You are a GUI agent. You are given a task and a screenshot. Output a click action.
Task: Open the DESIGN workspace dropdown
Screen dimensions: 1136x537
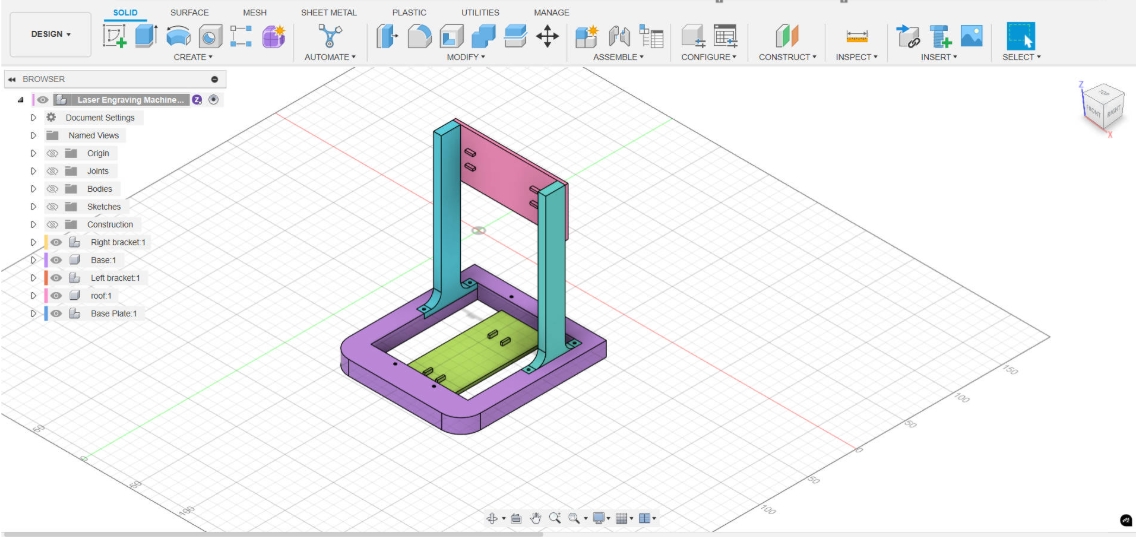coord(51,34)
